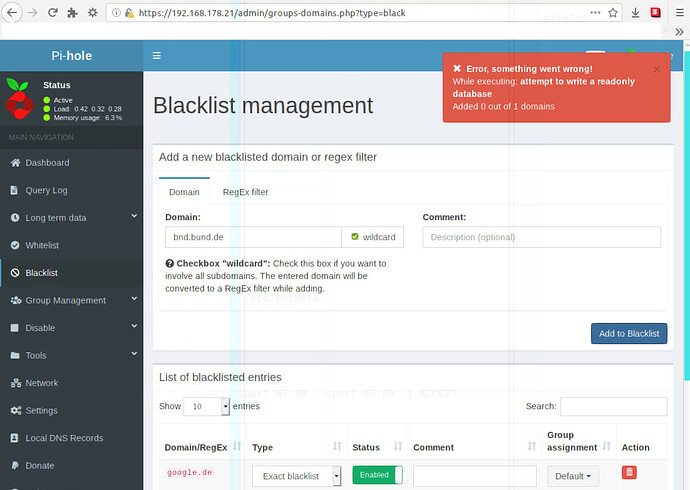Open the Exact blacklist type dropdown
The width and height of the screenshot is (690, 490).
296,476
